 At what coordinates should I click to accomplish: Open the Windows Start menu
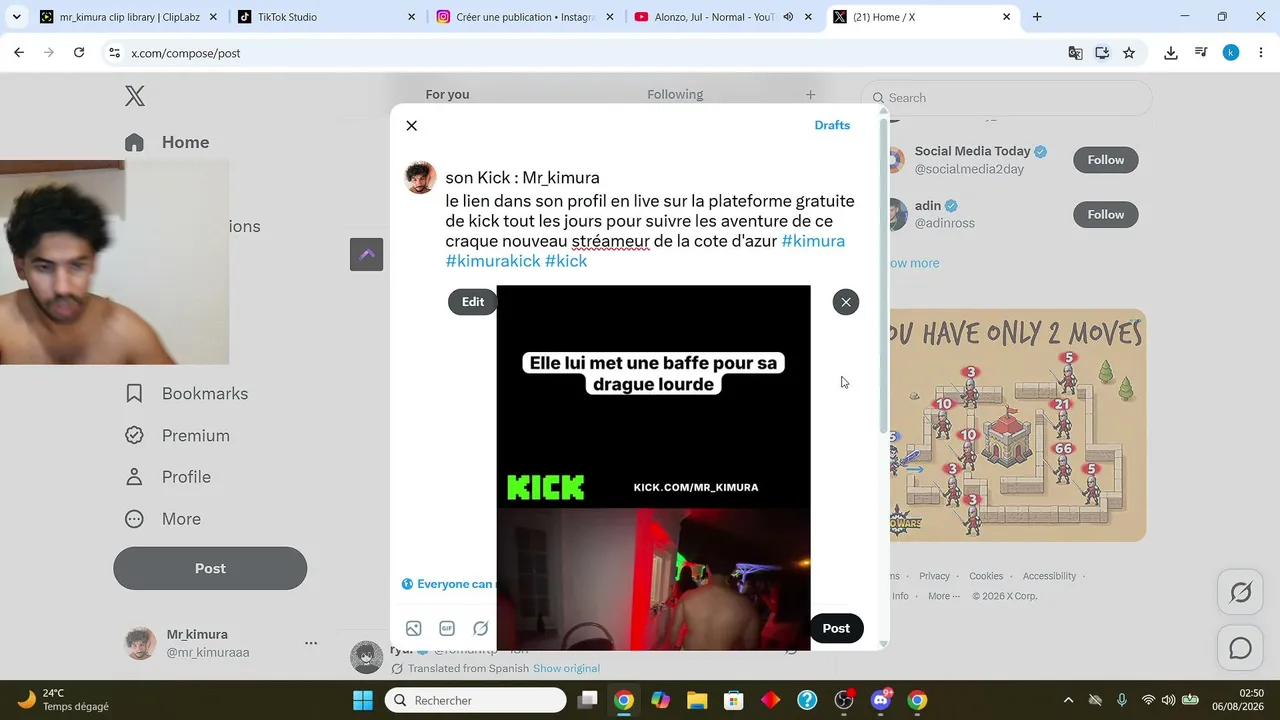(363, 700)
